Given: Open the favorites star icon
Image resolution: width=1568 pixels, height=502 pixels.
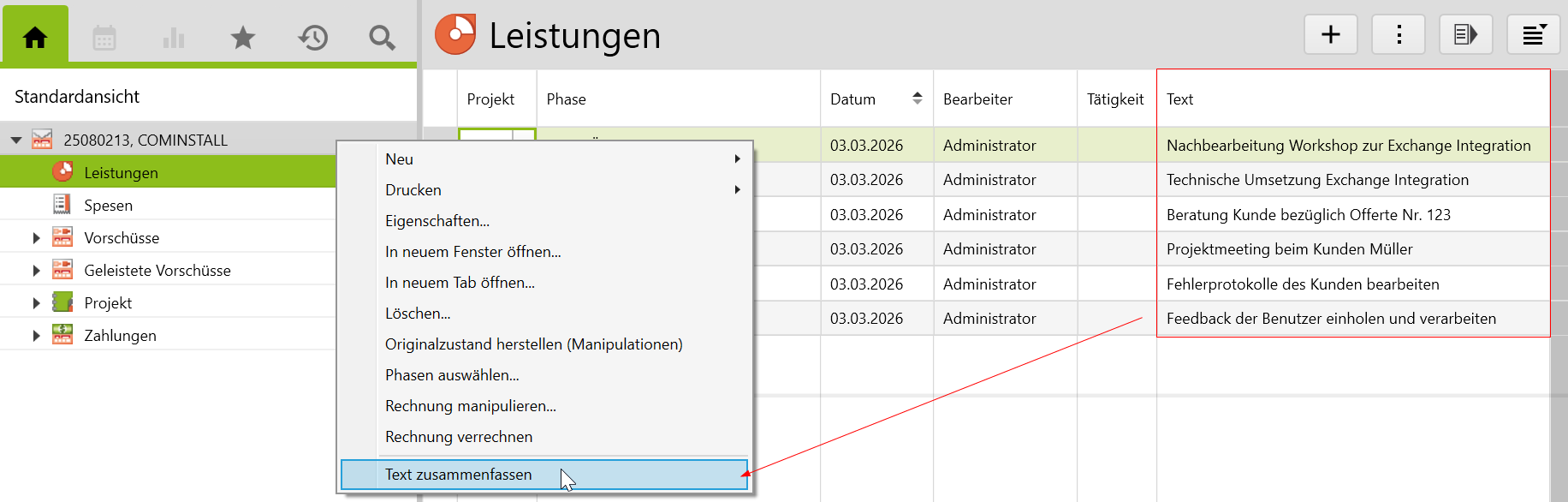Looking at the screenshot, I should pyautogui.click(x=243, y=38).
